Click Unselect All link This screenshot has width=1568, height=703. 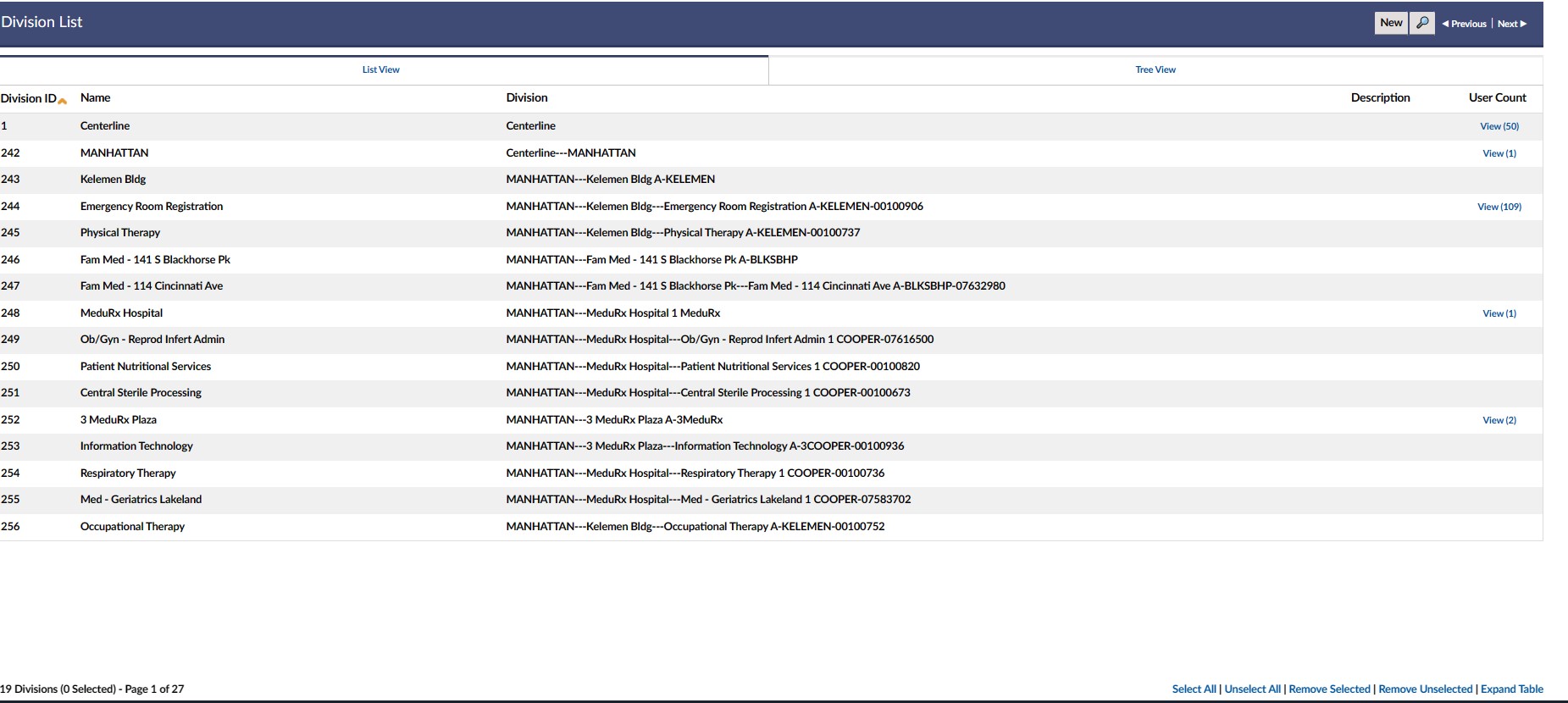click(x=1252, y=689)
